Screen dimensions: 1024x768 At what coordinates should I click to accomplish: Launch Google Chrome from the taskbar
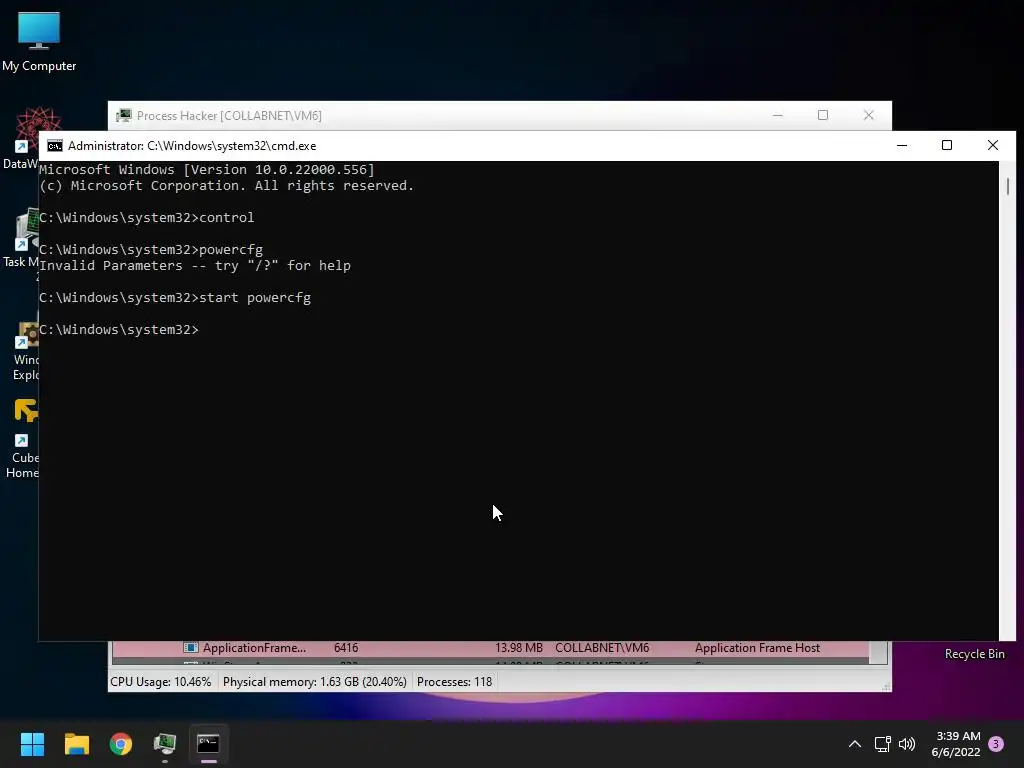tap(121, 744)
